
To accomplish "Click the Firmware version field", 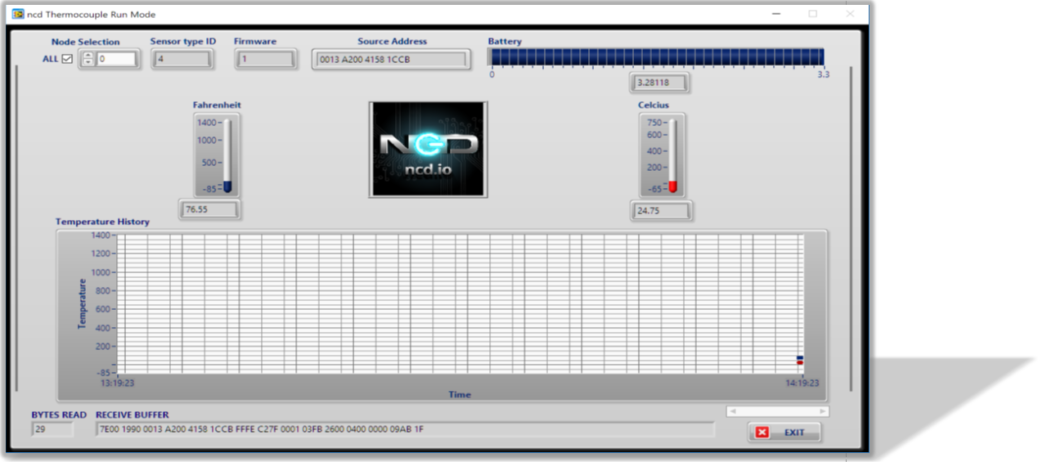I will pyautogui.click(x=266, y=60).
